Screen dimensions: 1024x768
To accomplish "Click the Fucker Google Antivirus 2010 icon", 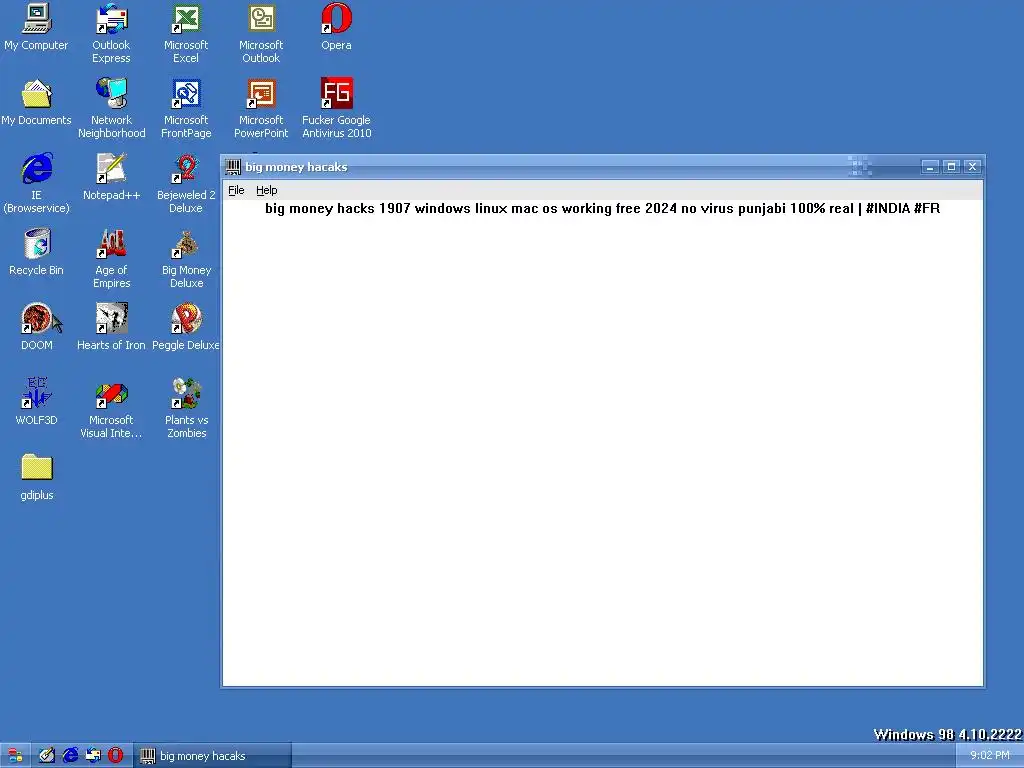I will (x=336, y=109).
